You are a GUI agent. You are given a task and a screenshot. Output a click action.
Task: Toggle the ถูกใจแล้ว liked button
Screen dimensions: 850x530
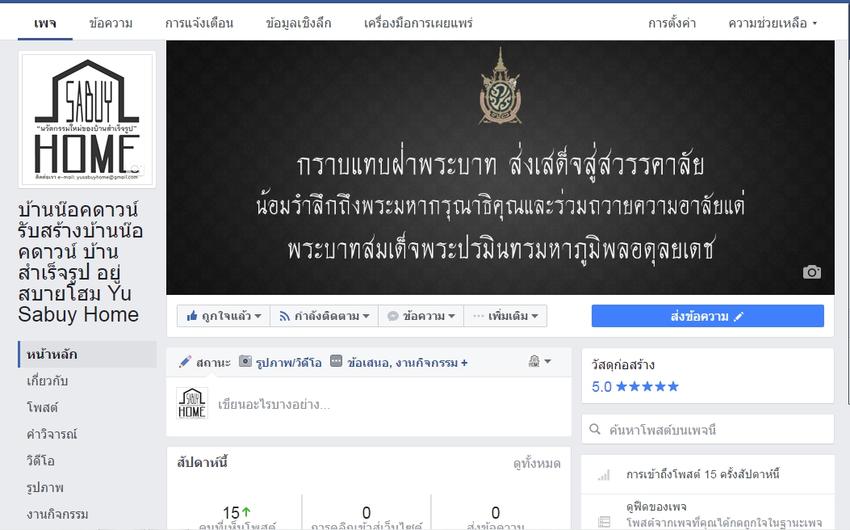pos(223,316)
